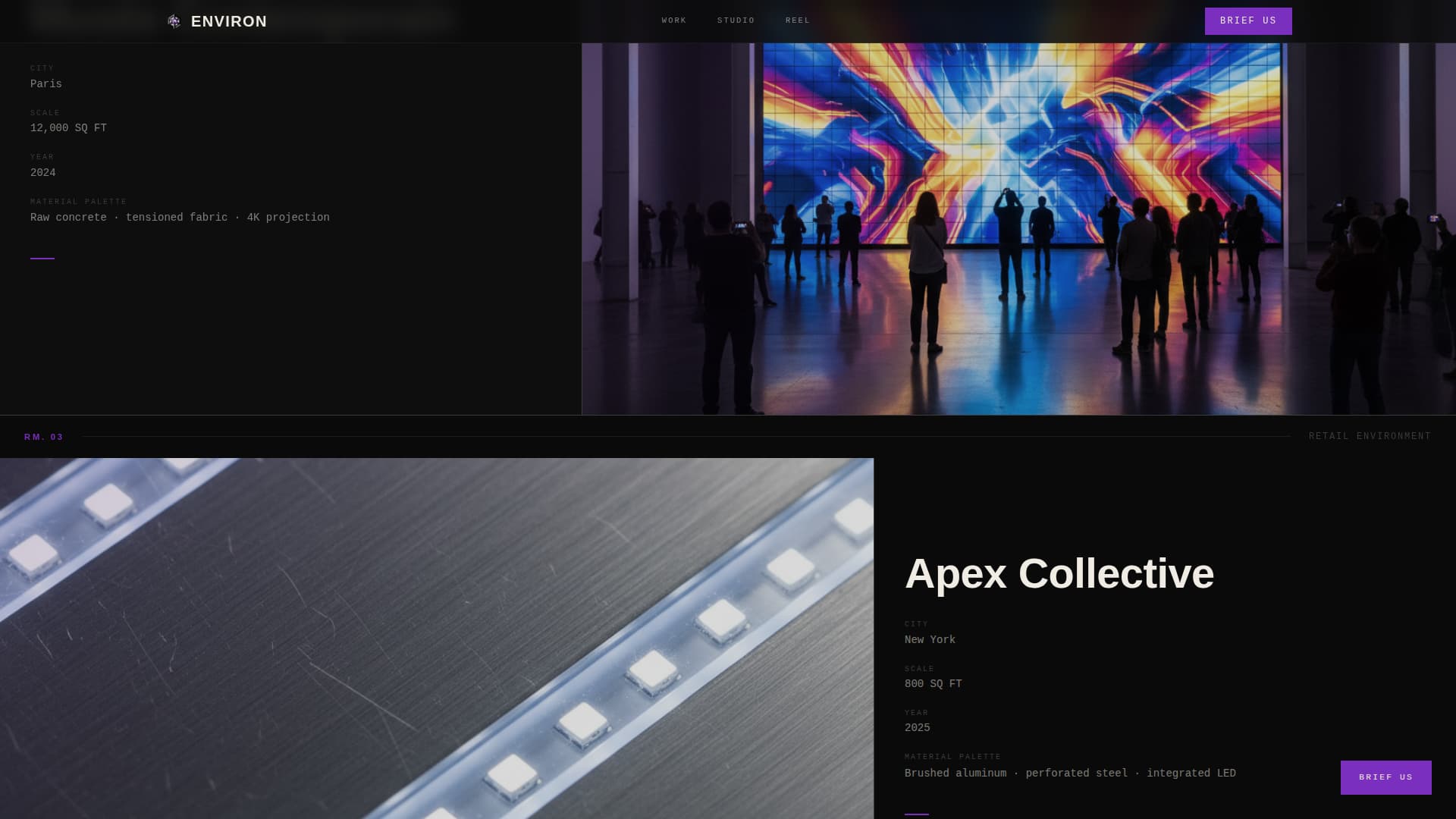Click the header Brief Us button
Image resolution: width=1456 pixels, height=819 pixels.
click(x=1248, y=21)
